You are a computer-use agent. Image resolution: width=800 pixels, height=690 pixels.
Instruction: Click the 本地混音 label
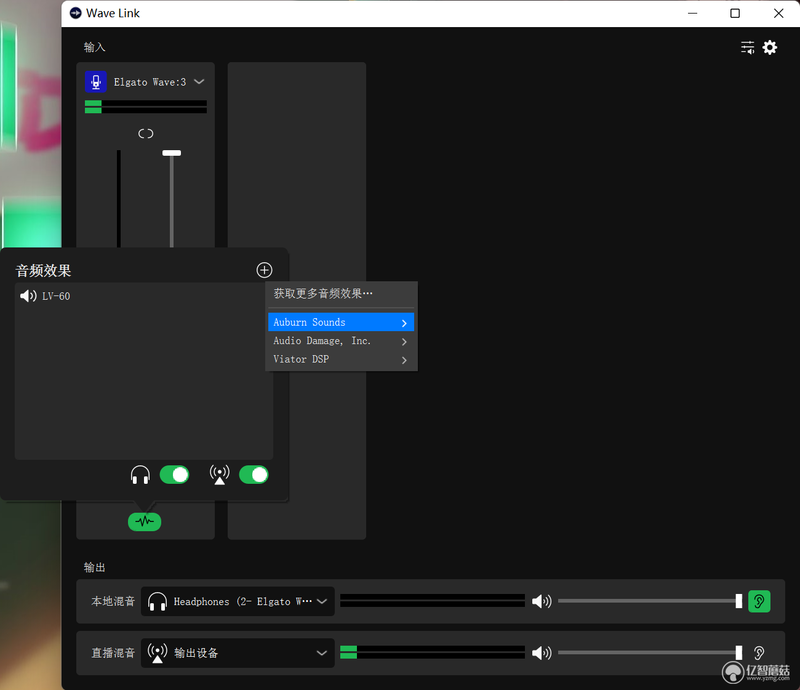pos(113,601)
